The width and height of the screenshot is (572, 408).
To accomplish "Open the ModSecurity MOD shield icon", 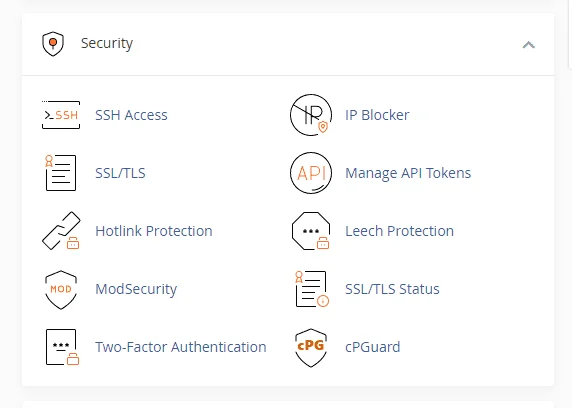I will [61, 289].
